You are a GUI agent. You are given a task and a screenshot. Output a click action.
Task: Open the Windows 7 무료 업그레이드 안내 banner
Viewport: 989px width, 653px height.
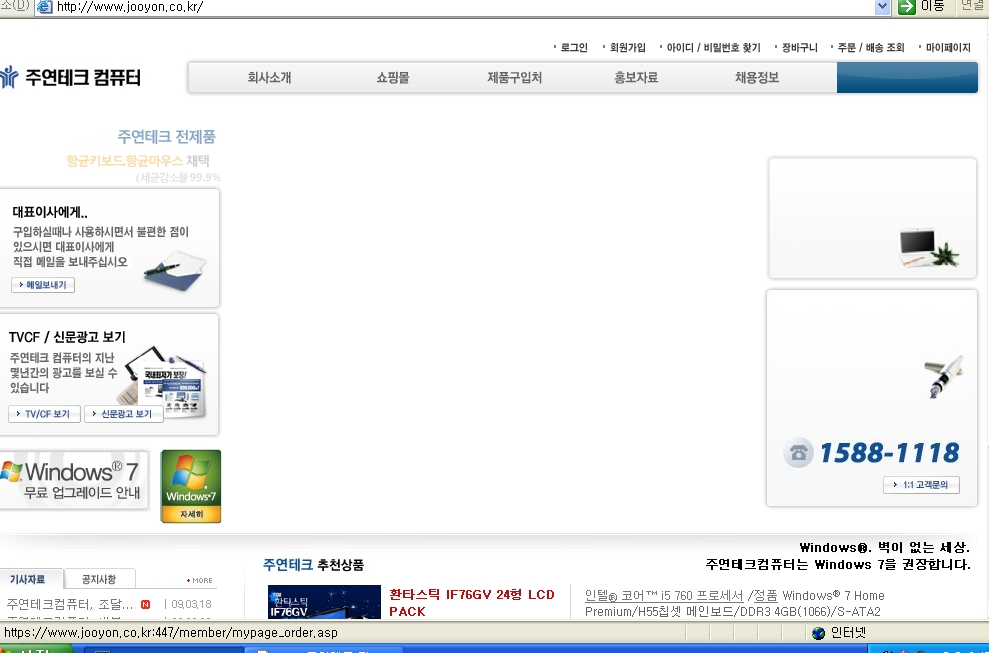pyautogui.click(x=74, y=480)
